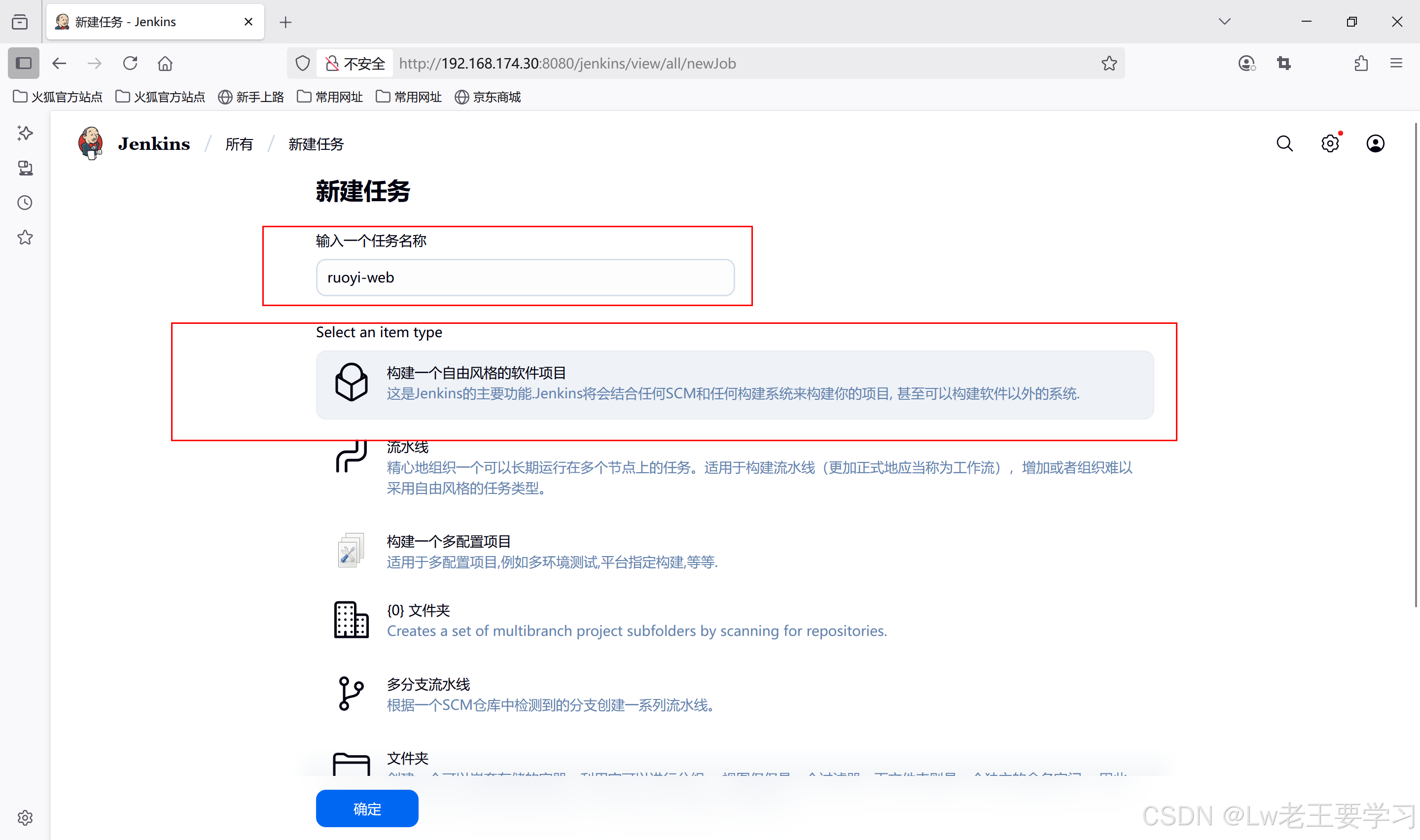Select the multi-configuration project icon
The width and height of the screenshot is (1420, 840).
351,551
